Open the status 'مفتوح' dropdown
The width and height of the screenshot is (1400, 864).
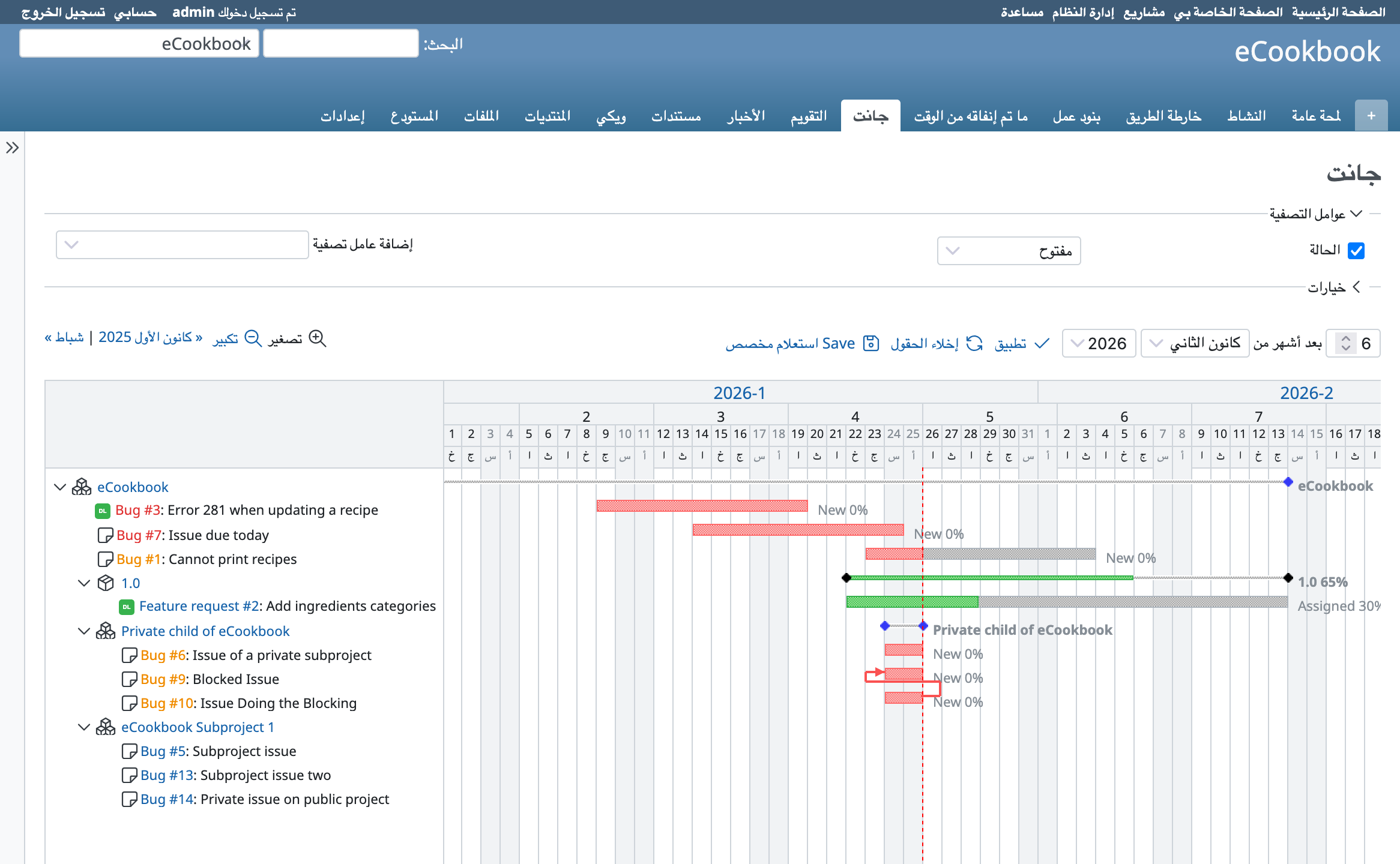[x=1009, y=251]
